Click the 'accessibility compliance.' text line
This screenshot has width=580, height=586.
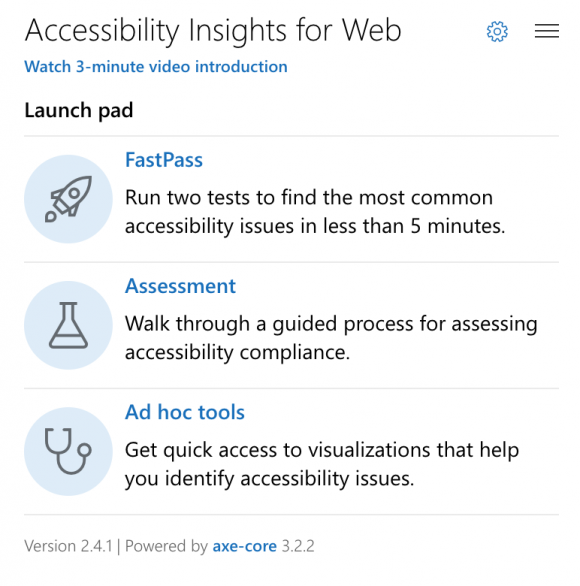tap(237, 352)
